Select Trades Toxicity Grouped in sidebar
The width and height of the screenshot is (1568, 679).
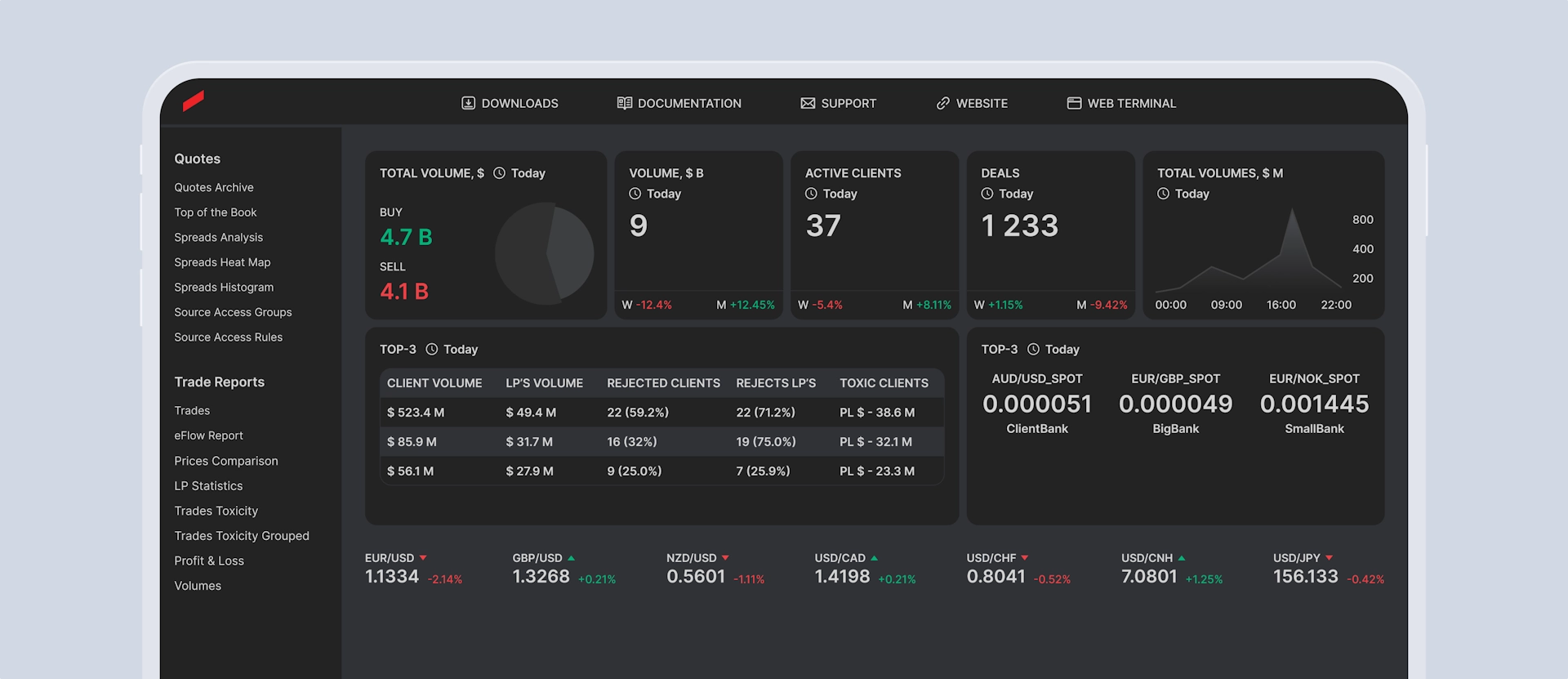242,536
